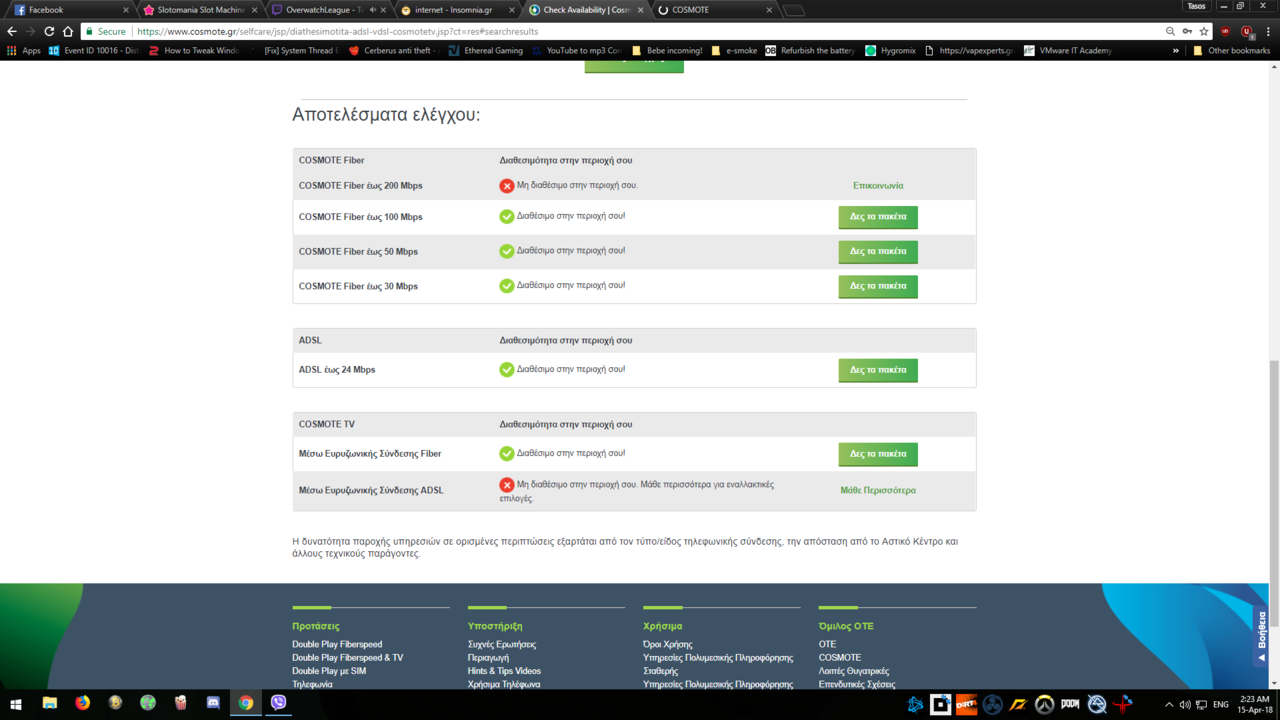Reload the current page
1280x720 pixels.
click(x=49, y=31)
